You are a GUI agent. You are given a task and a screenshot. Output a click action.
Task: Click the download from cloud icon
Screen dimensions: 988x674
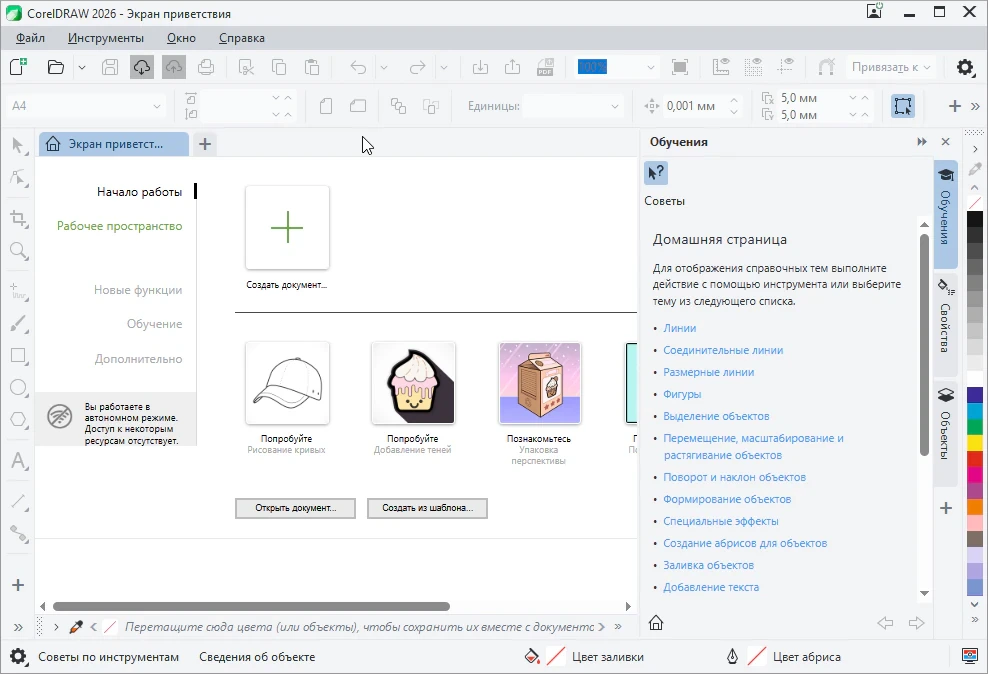[x=142, y=67]
